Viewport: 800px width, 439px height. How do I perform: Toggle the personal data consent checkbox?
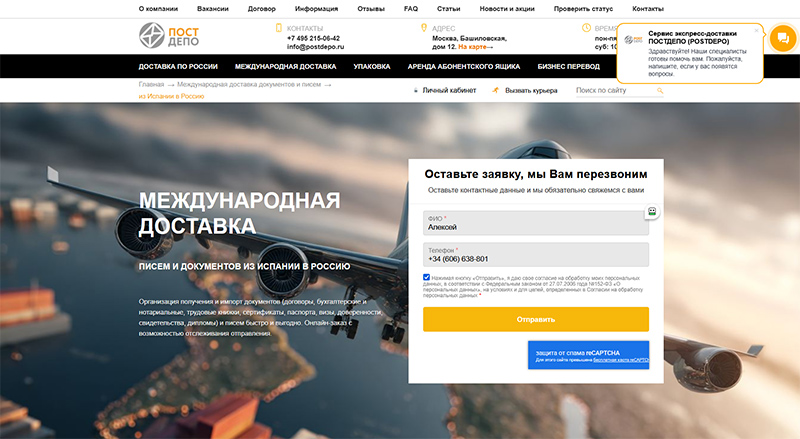(427, 277)
